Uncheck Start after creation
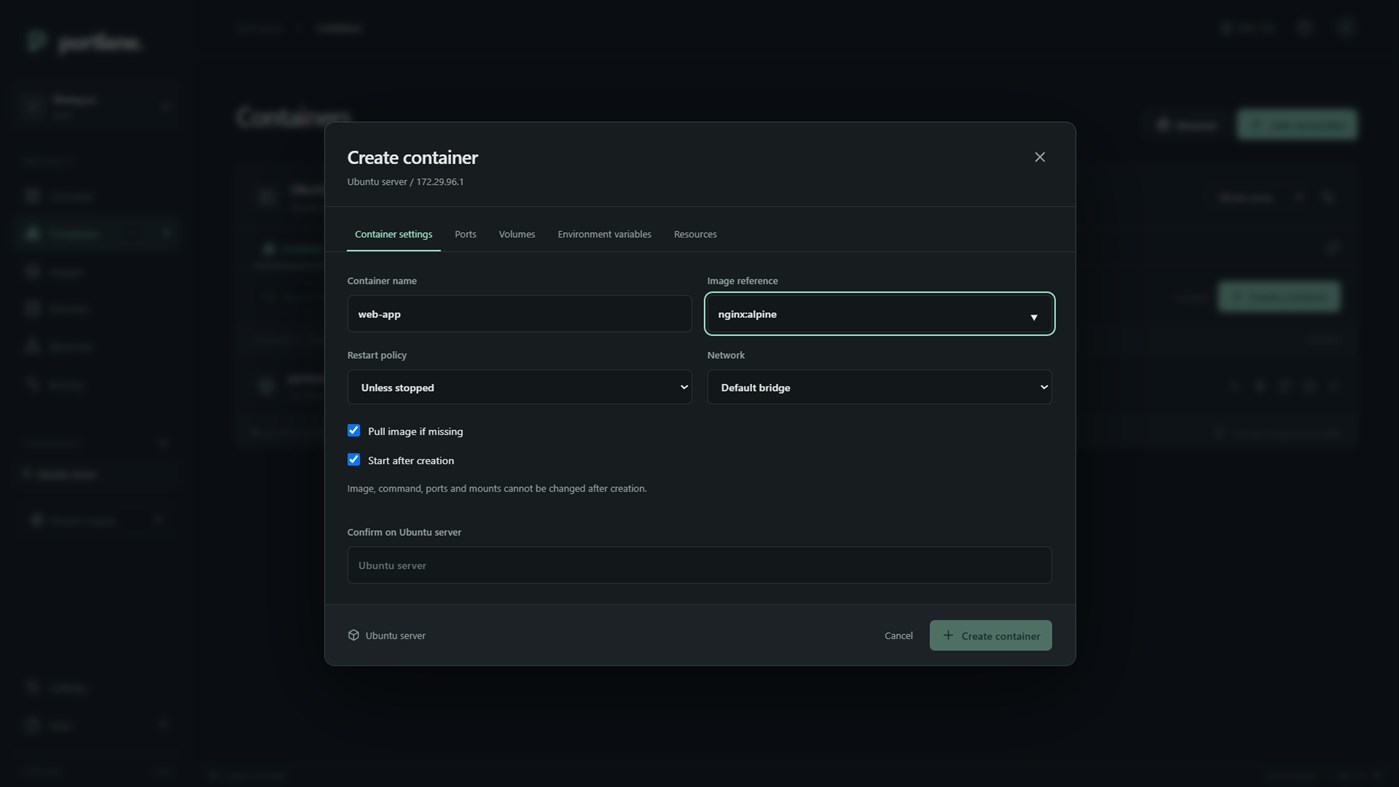This screenshot has width=1399, height=787. 354,460
